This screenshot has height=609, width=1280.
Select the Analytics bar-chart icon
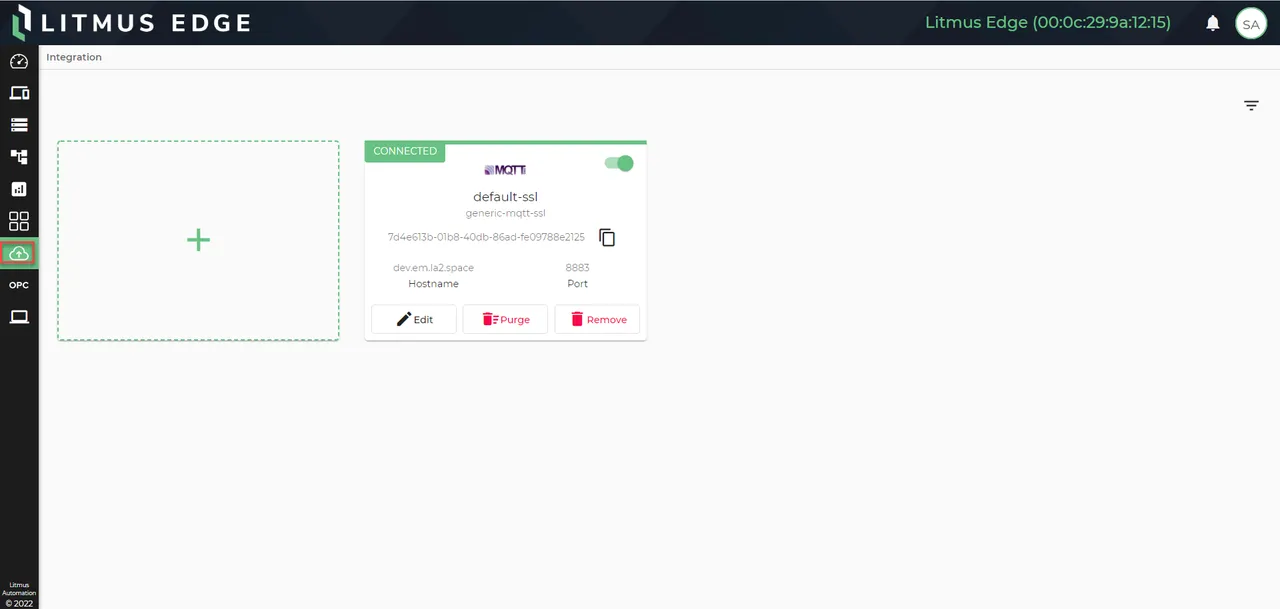19,189
